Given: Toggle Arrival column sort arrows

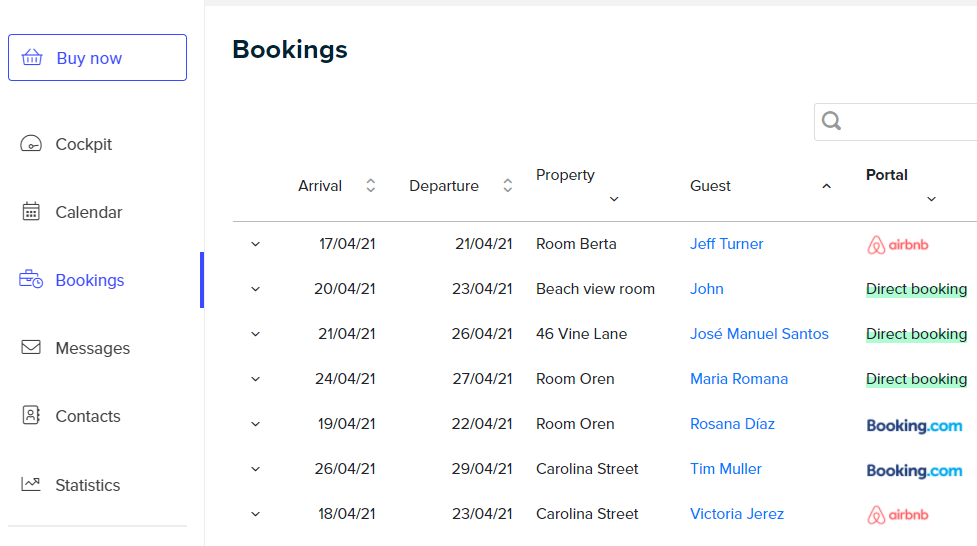Looking at the screenshot, I should pos(371,186).
